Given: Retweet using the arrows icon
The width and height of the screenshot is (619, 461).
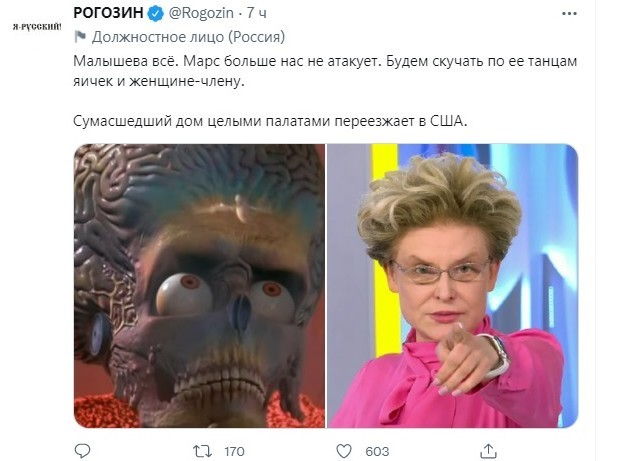Looking at the screenshot, I should click(203, 451).
